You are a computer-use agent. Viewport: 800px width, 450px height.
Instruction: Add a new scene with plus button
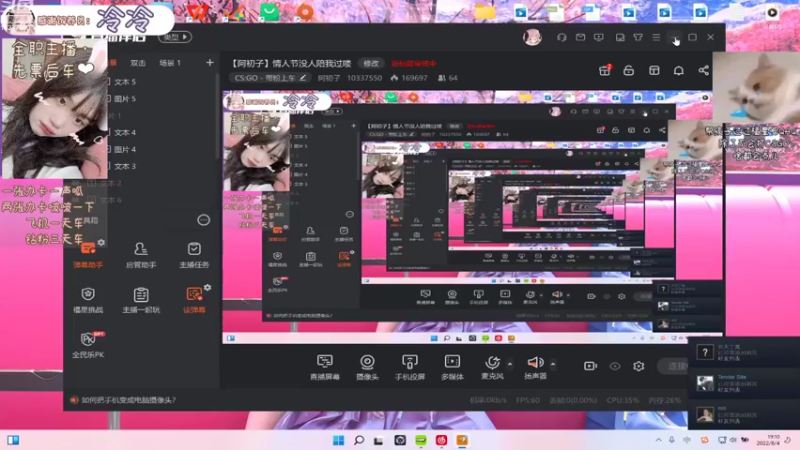click(x=210, y=62)
